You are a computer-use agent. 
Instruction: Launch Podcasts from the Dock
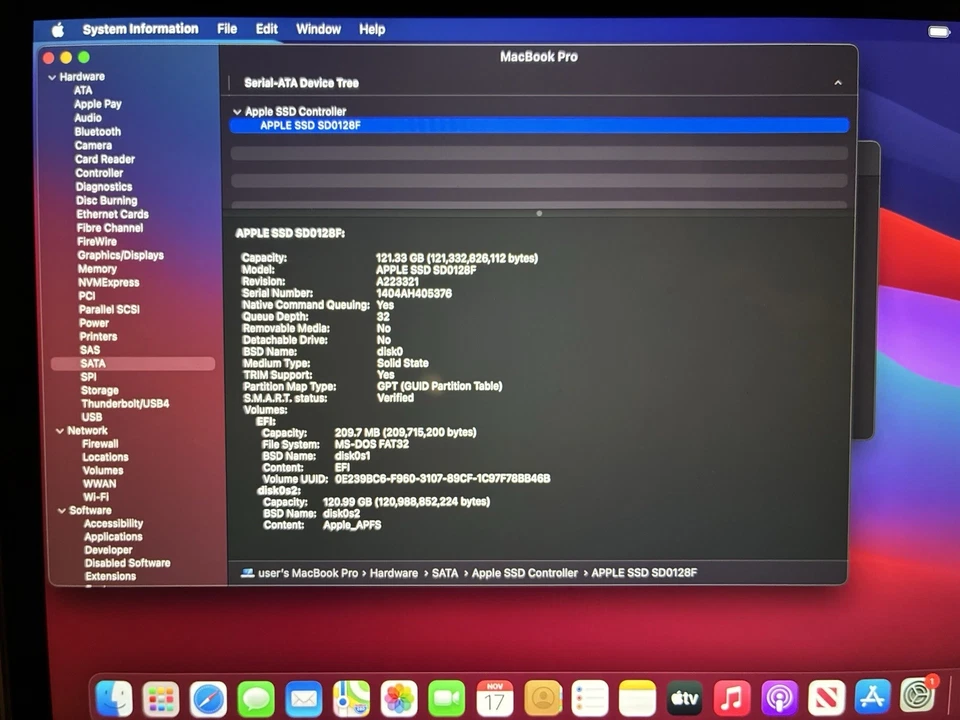click(x=778, y=698)
